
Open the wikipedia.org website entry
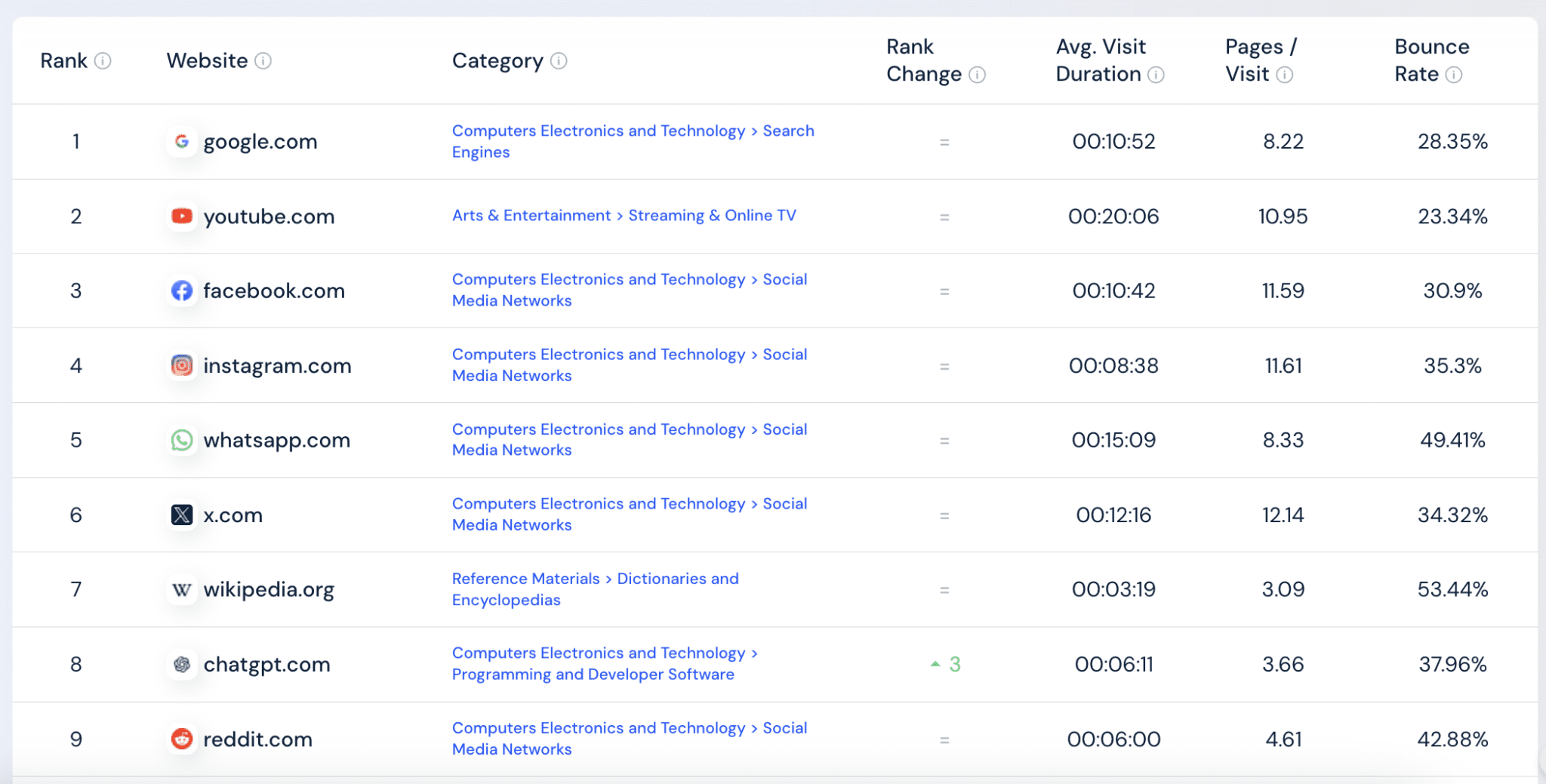[268, 589]
